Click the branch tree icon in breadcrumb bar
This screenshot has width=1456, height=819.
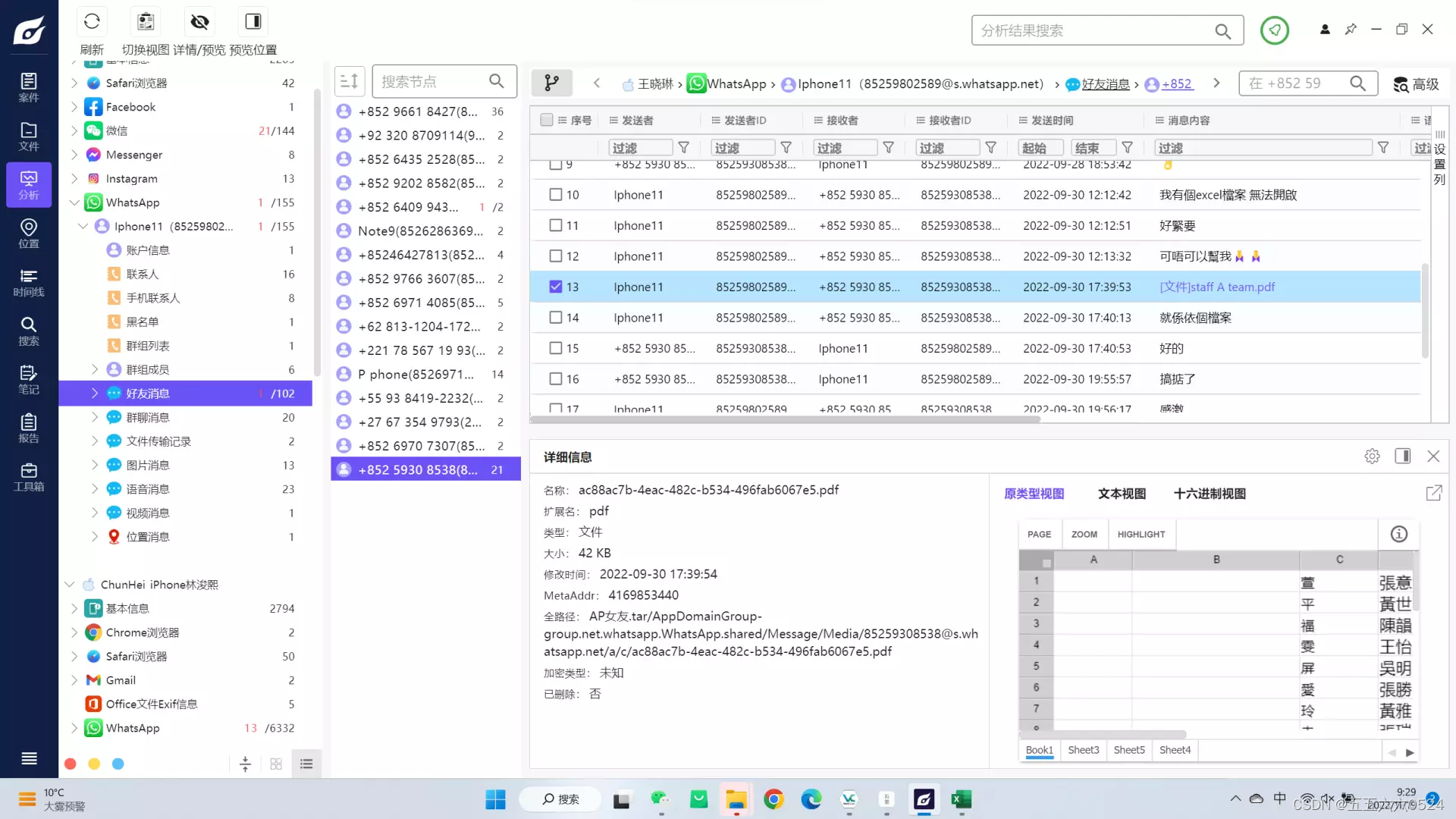(552, 83)
